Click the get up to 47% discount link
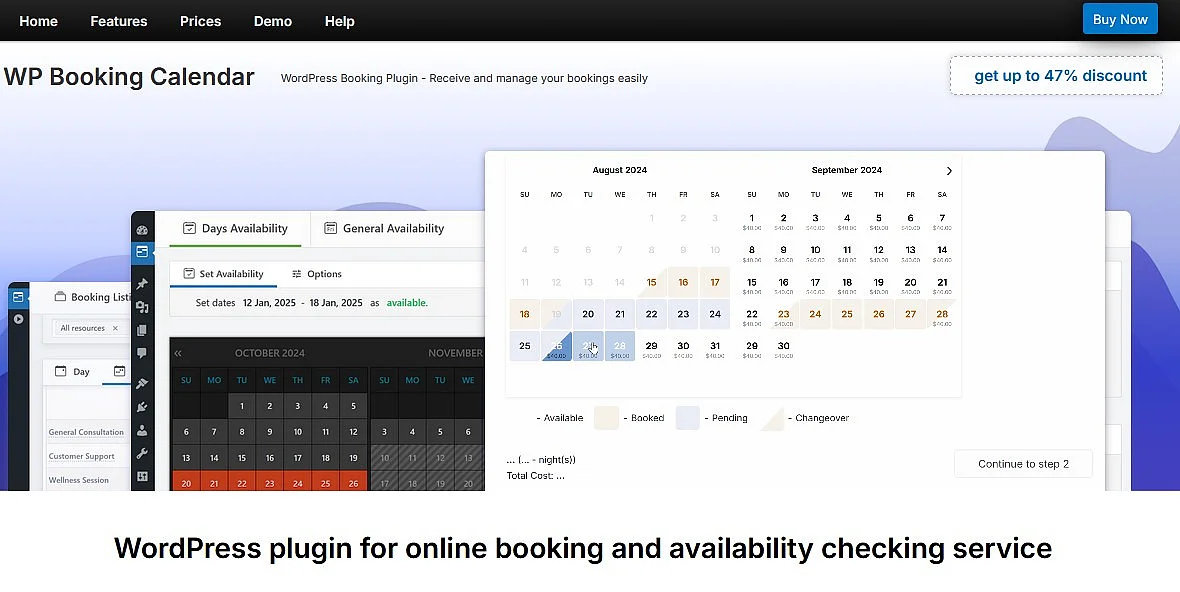The width and height of the screenshot is (1180, 592). [x=1056, y=75]
